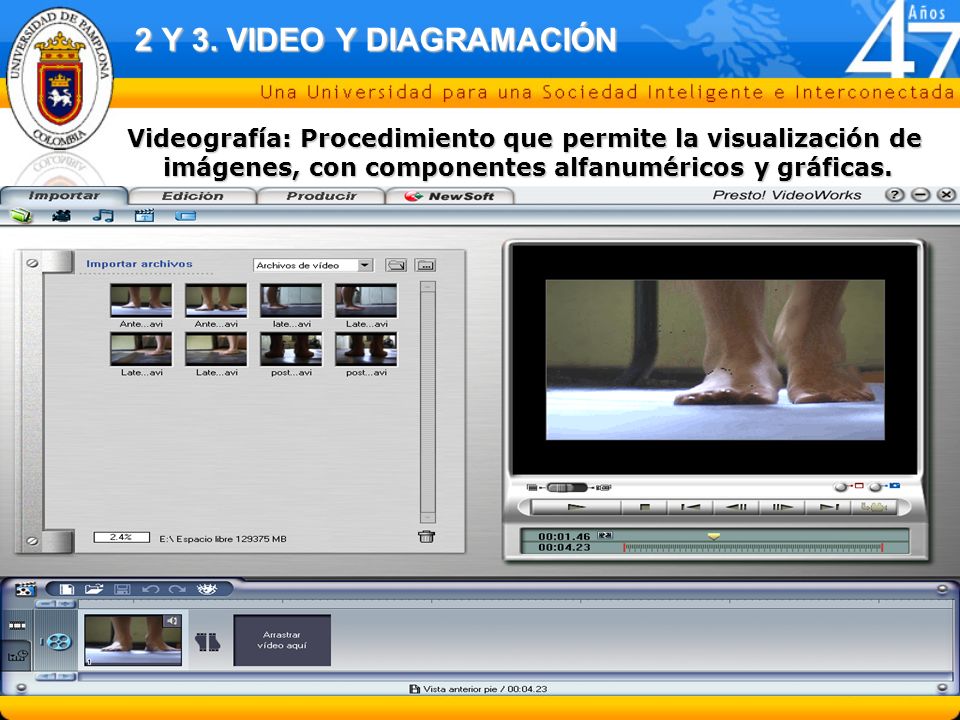Click the undo arrow icon

(150, 589)
